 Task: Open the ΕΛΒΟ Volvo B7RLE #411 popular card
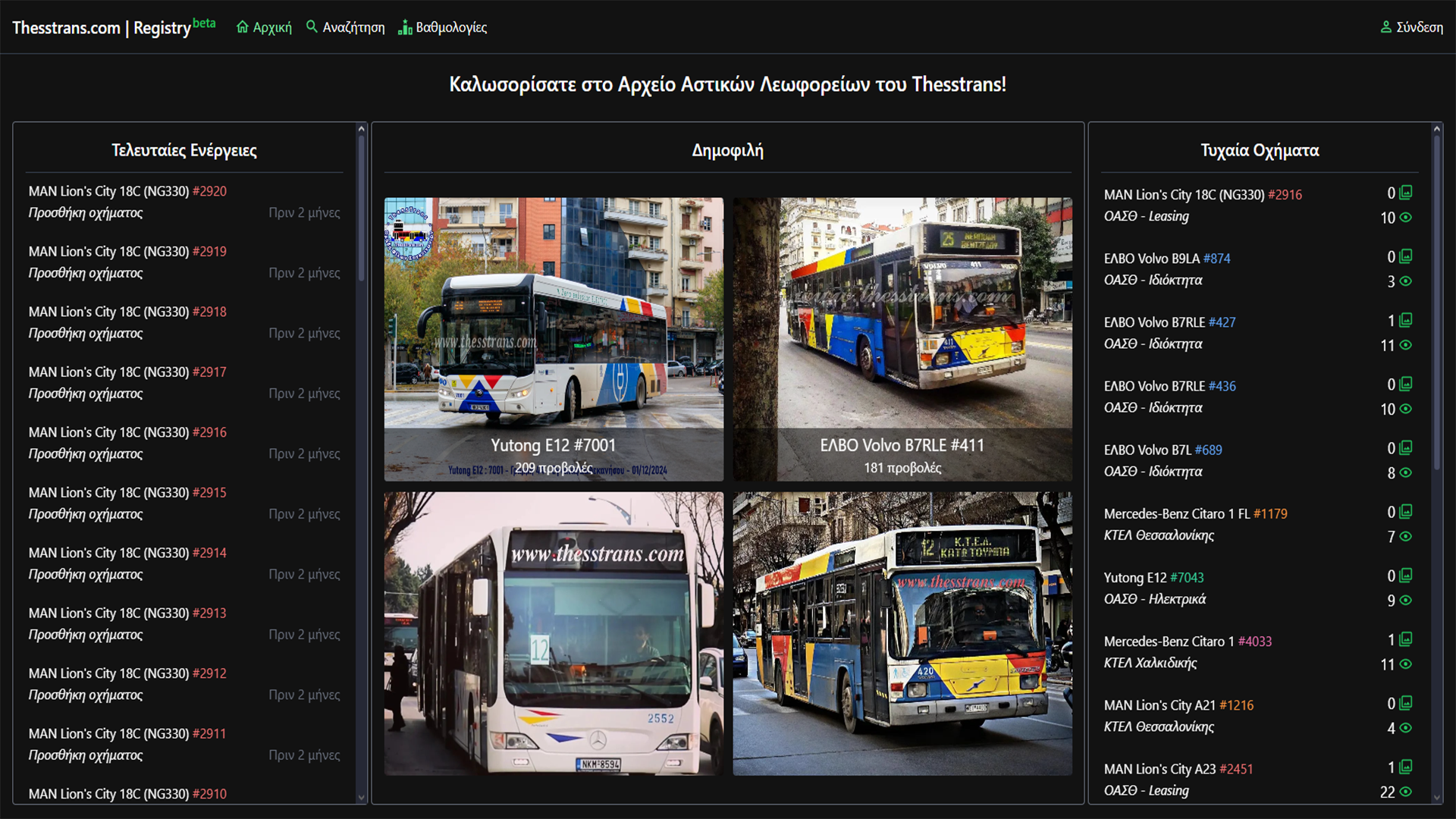click(902, 339)
